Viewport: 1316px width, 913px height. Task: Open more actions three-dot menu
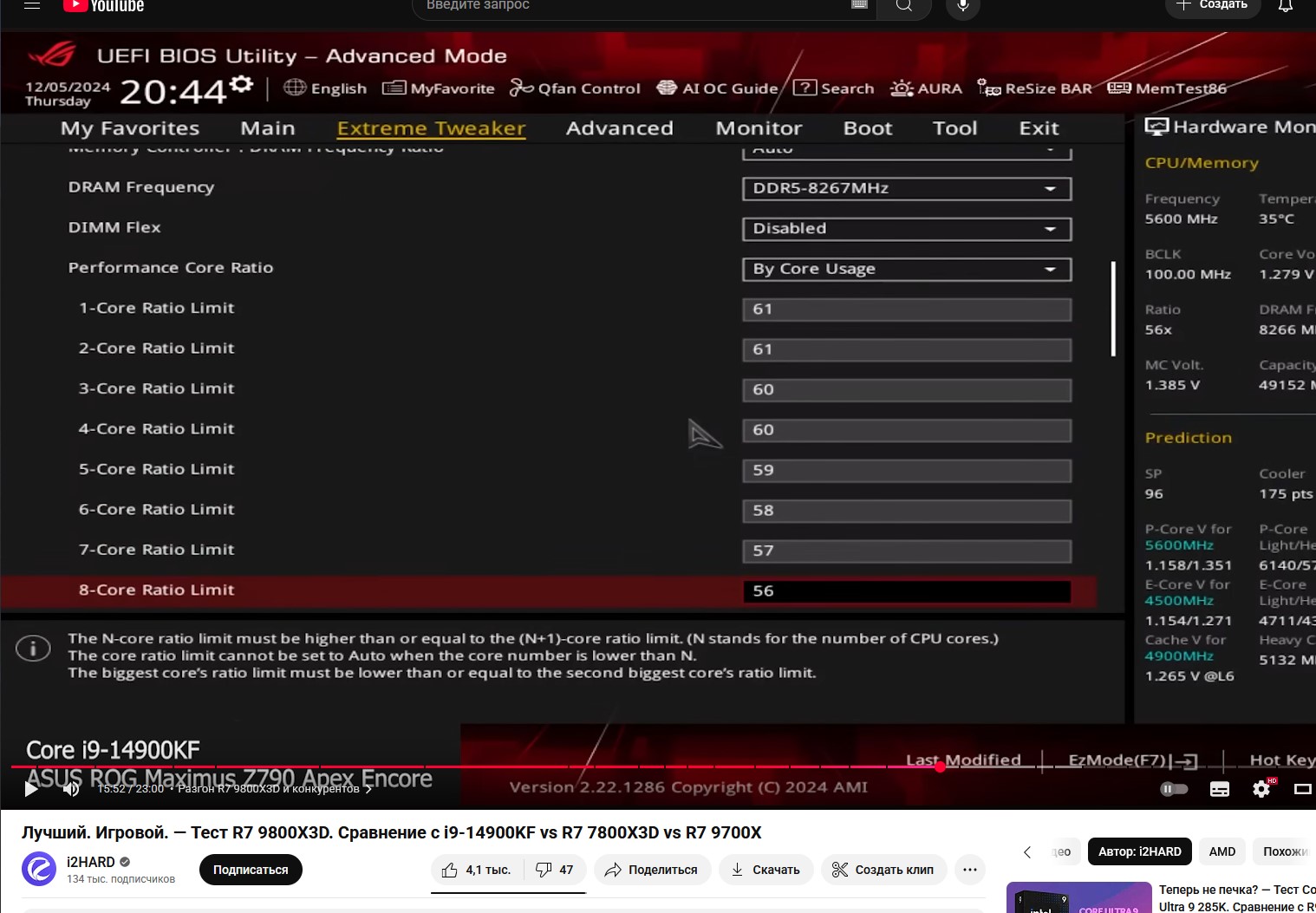click(970, 870)
